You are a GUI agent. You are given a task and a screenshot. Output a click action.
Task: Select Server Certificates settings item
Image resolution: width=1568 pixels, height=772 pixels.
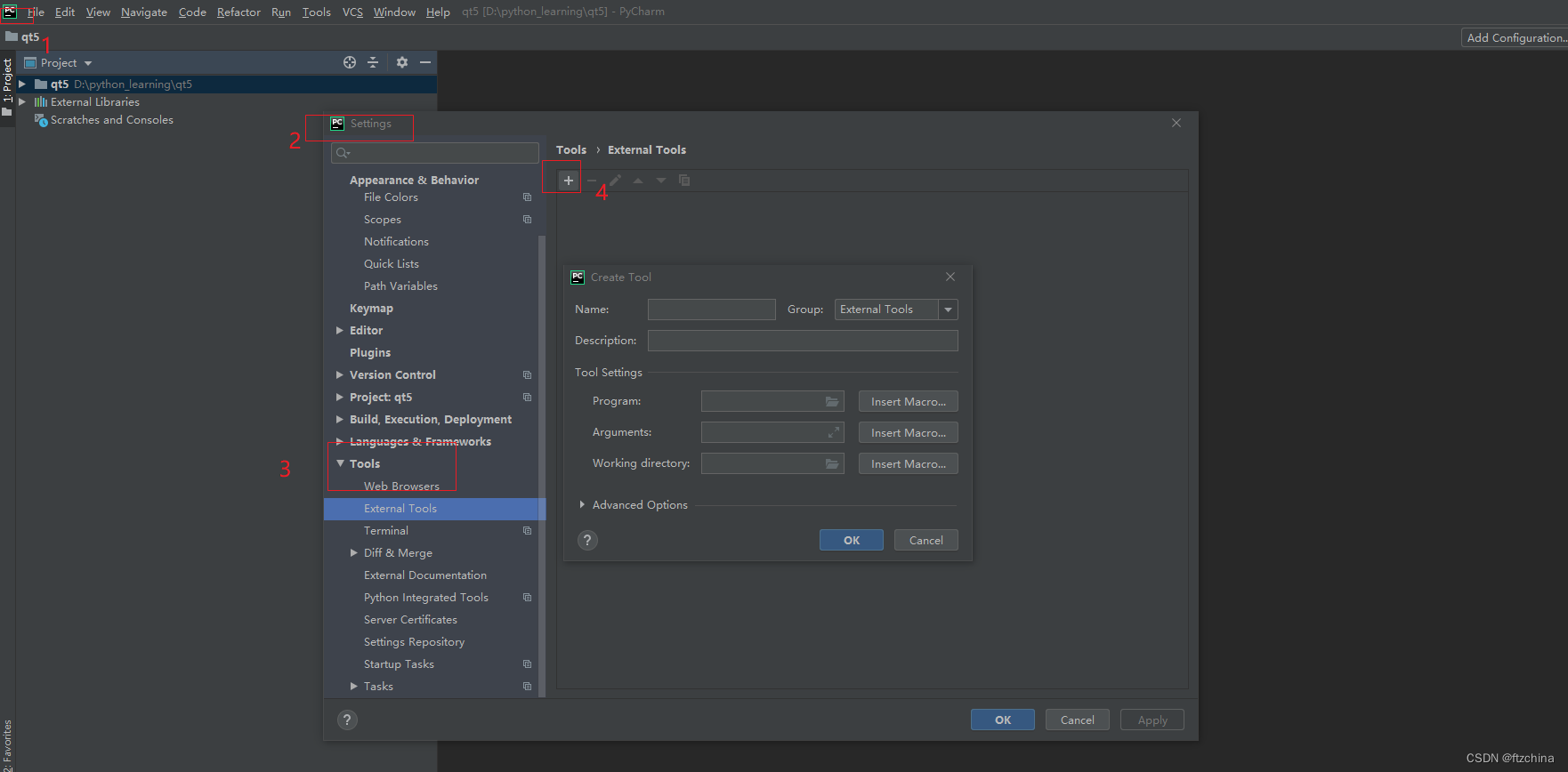pos(410,620)
